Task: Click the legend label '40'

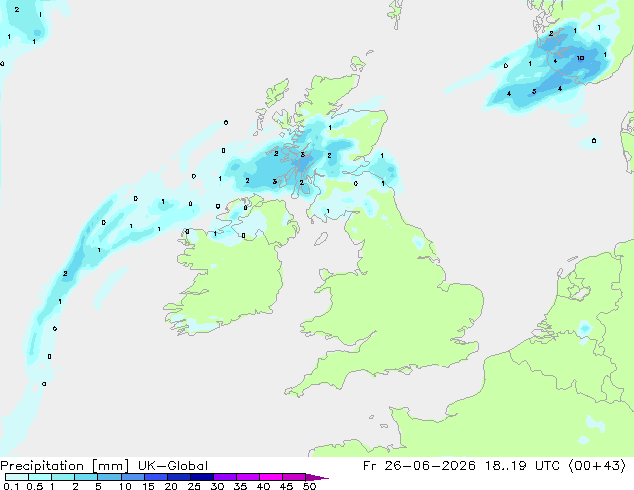Action: coord(263,486)
